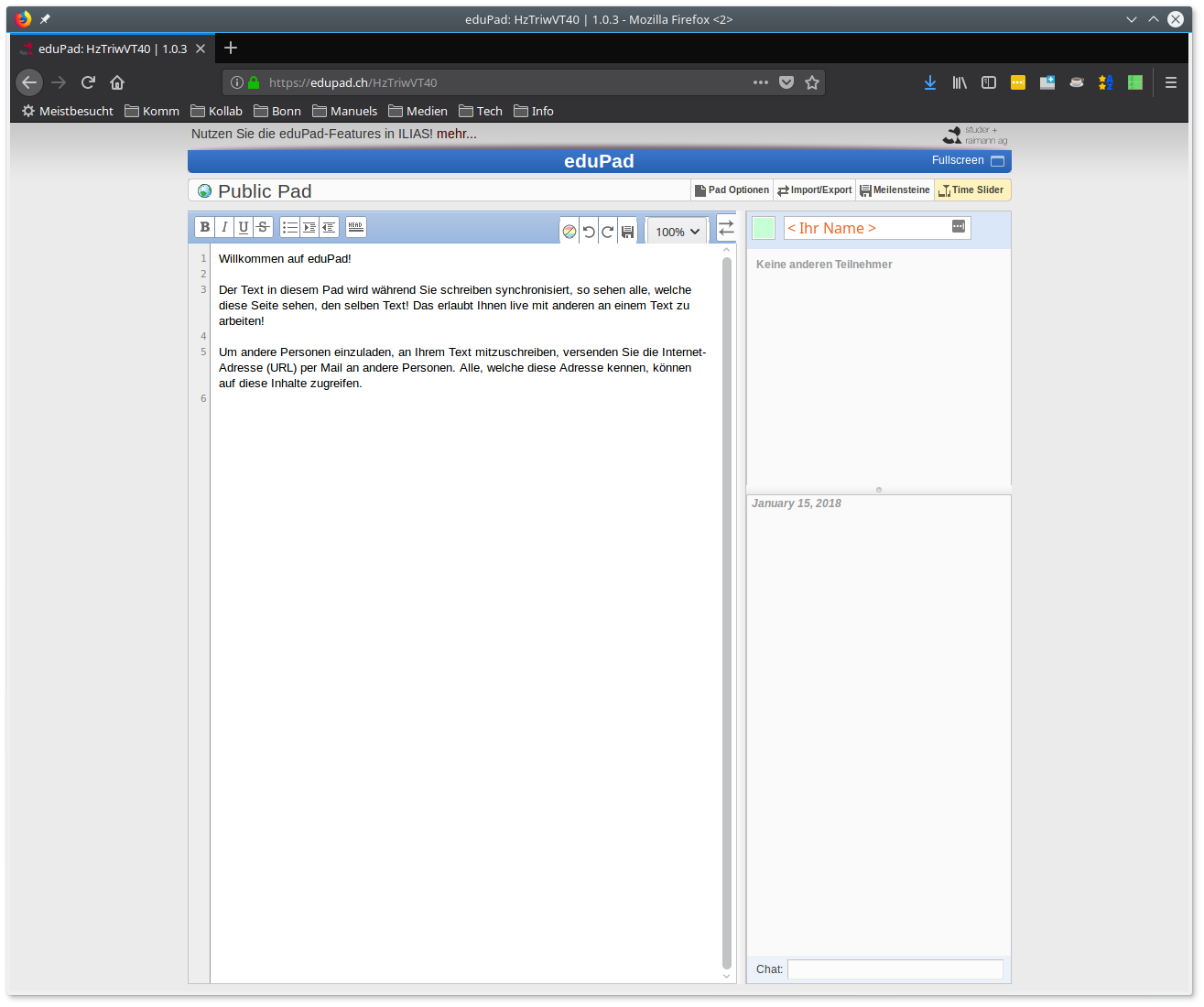
Task: Undo the last edit in pad
Action: pyautogui.click(x=589, y=232)
